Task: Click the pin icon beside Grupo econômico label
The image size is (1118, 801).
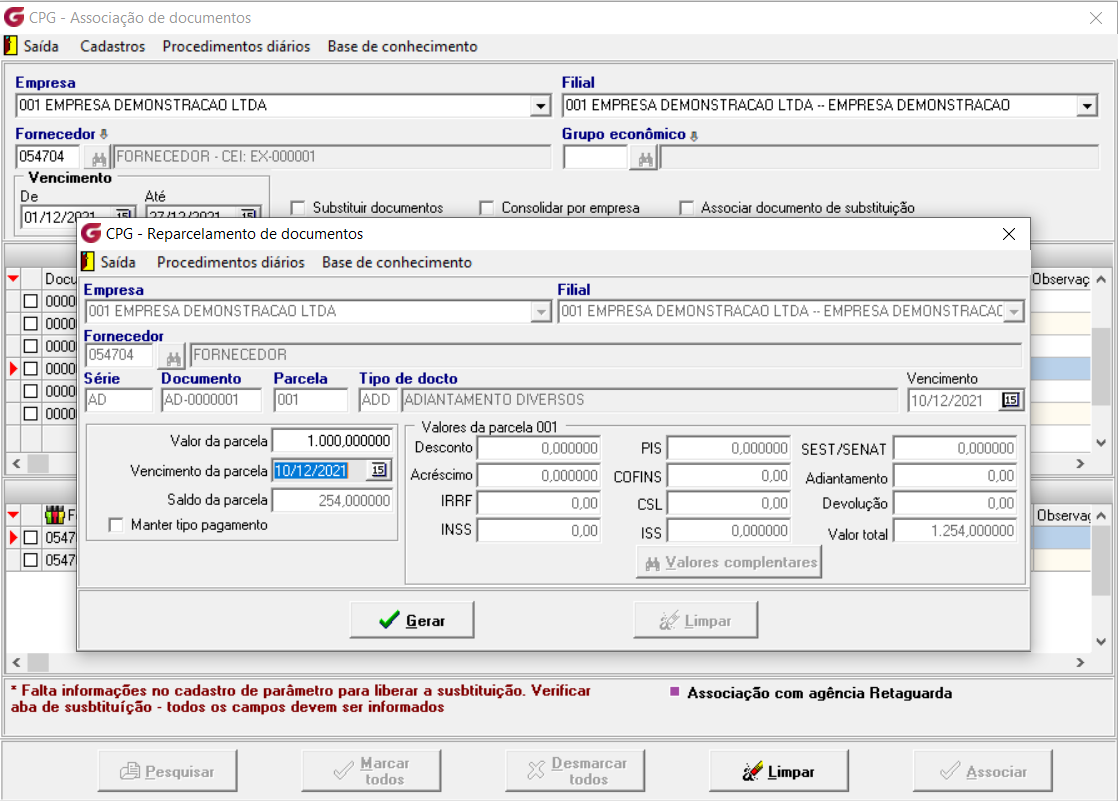Action: click(x=694, y=135)
